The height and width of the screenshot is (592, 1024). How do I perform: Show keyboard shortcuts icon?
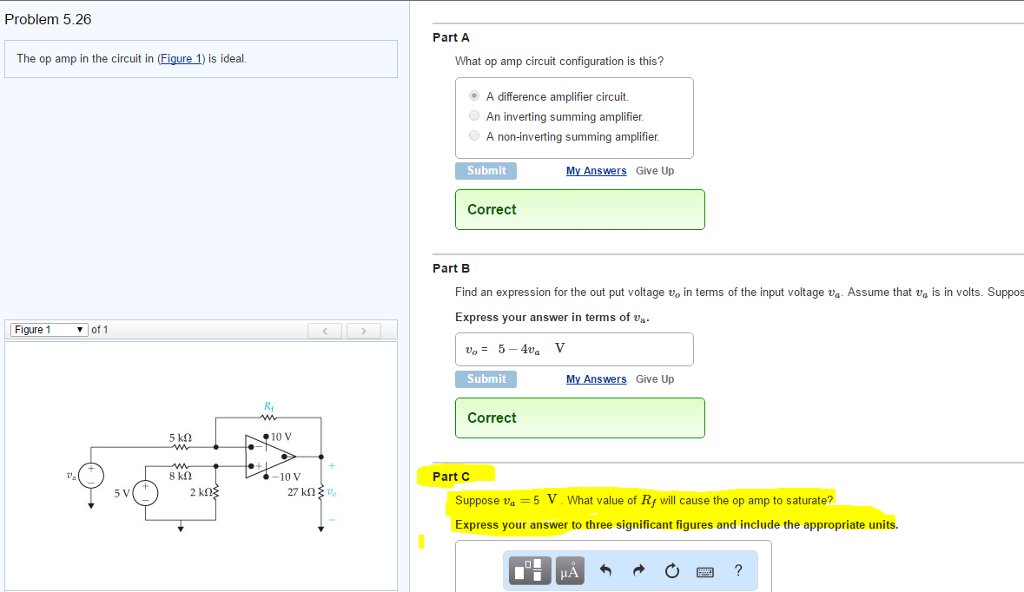click(705, 572)
